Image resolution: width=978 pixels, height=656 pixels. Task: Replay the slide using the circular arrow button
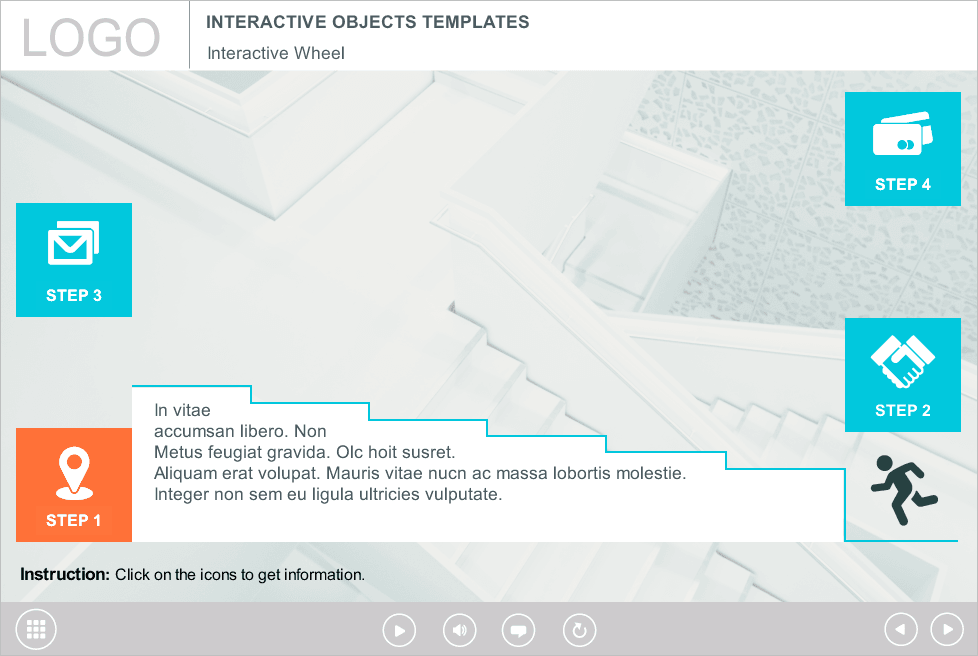tap(579, 630)
